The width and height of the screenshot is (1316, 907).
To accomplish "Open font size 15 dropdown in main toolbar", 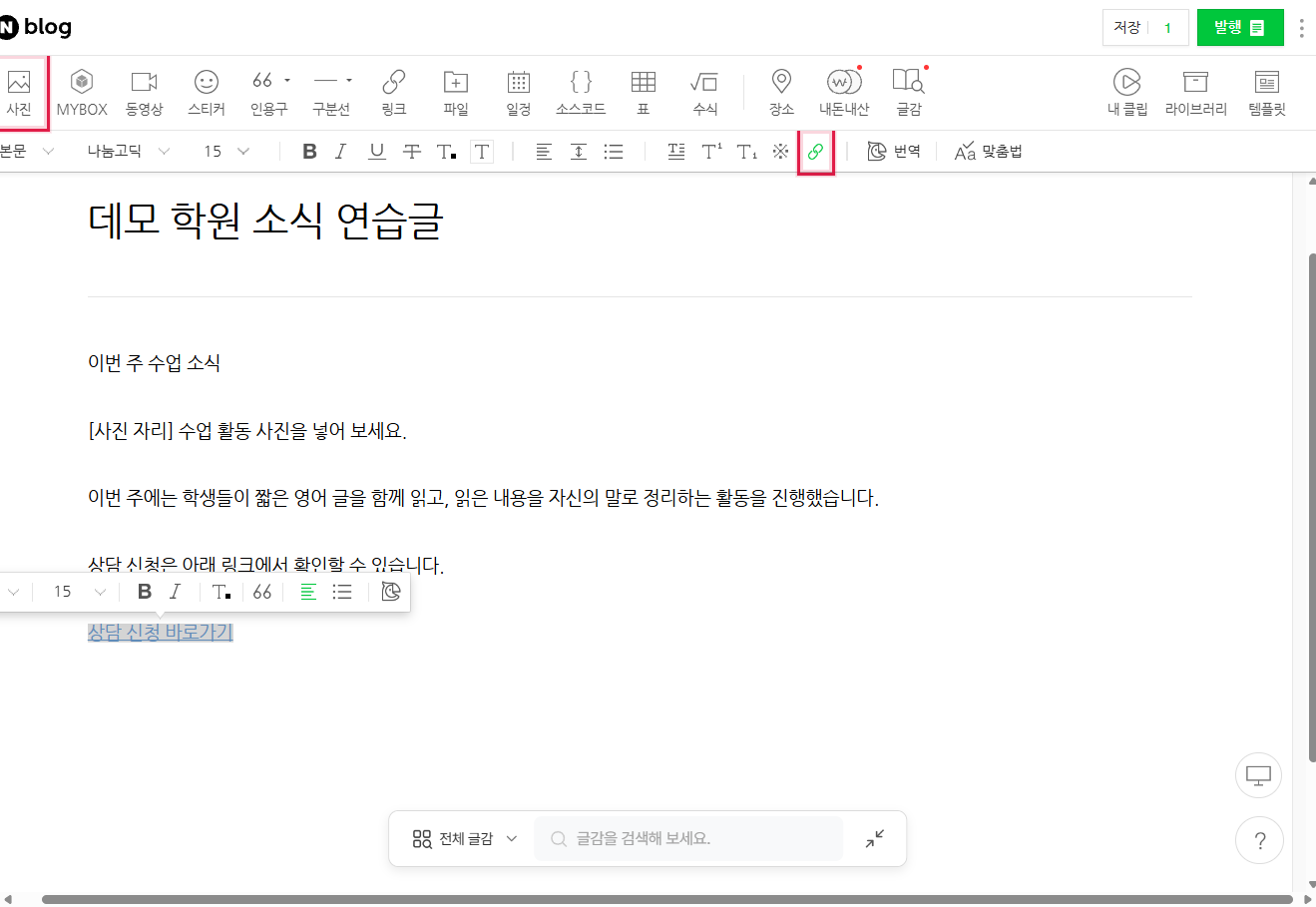I will tap(226, 152).
